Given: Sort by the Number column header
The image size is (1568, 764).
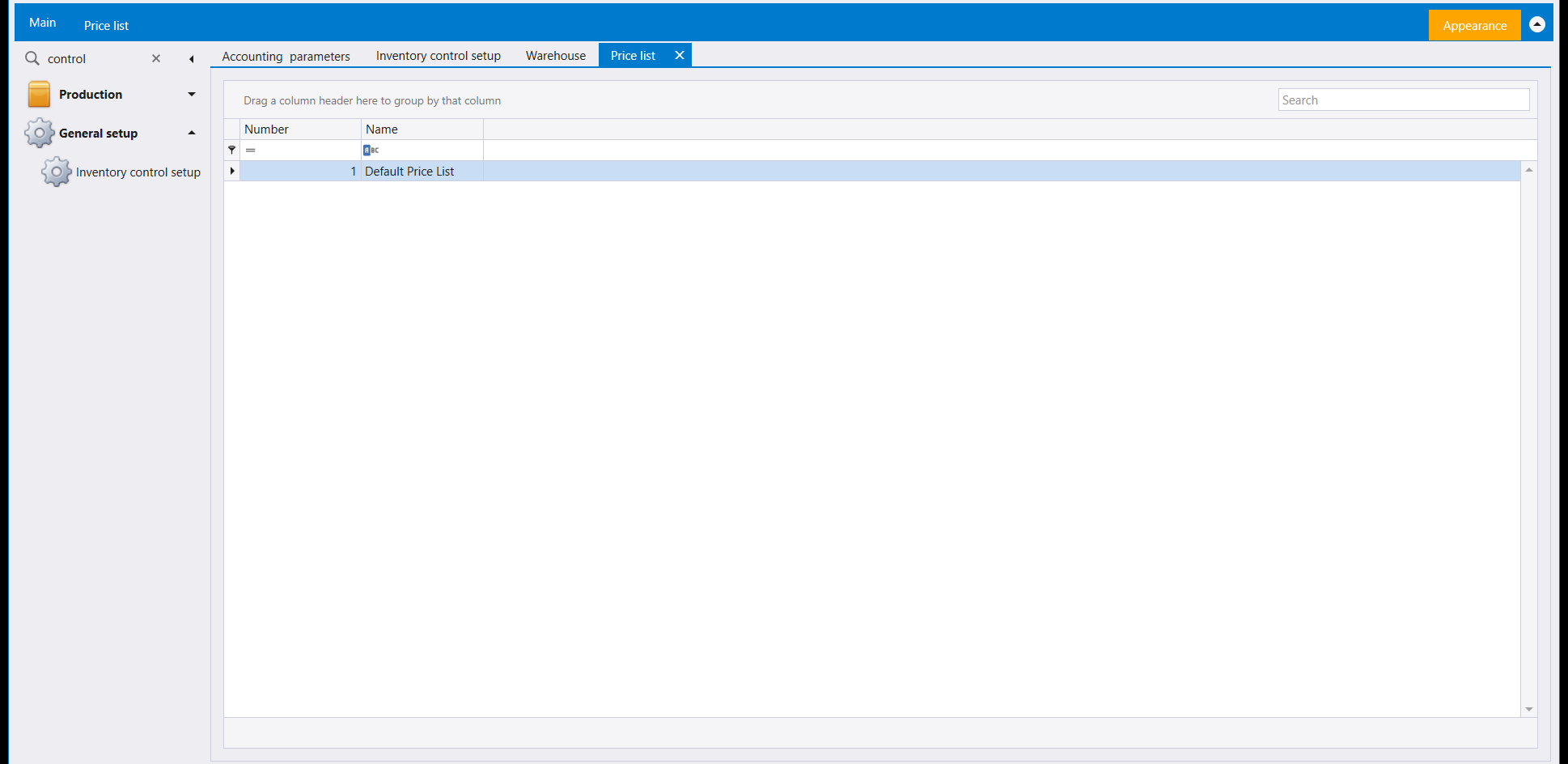Looking at the screenshot, I should (x=300, y=129).
